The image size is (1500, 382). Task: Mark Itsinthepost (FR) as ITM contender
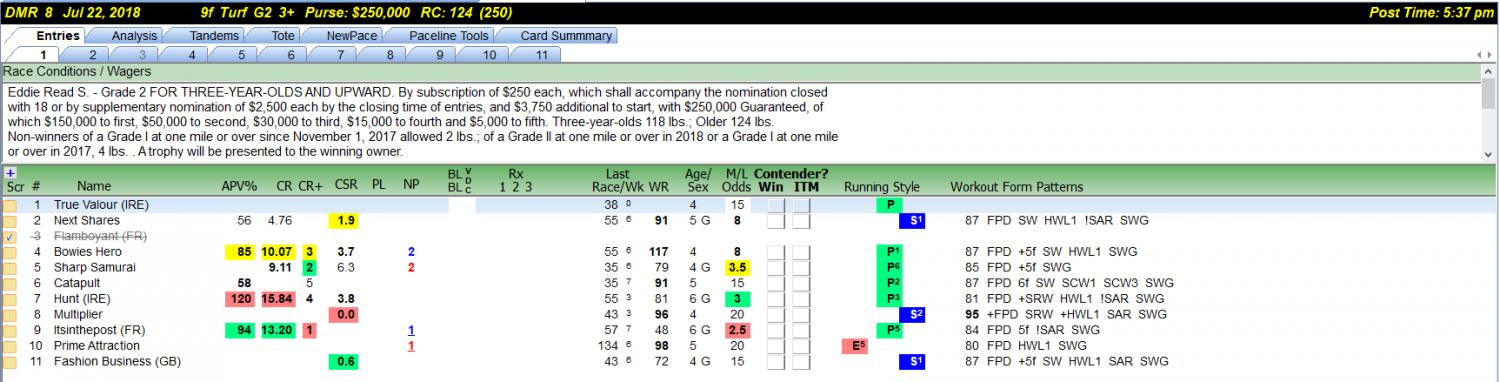pos(801,330)
